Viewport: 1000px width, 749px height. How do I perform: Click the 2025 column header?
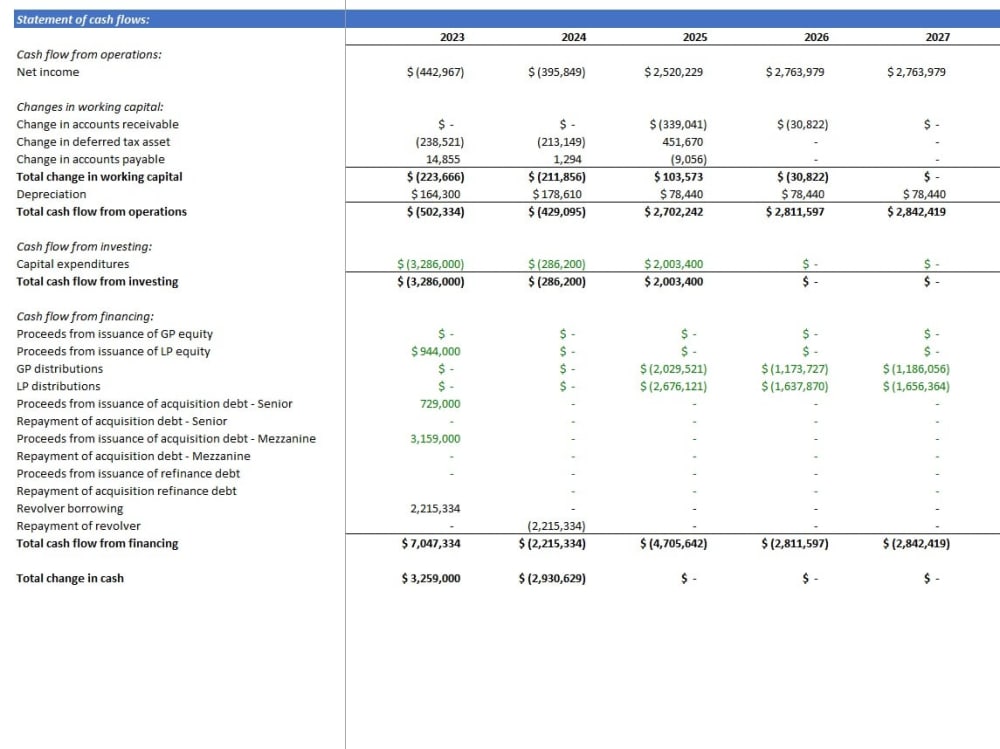coord(693,37)
